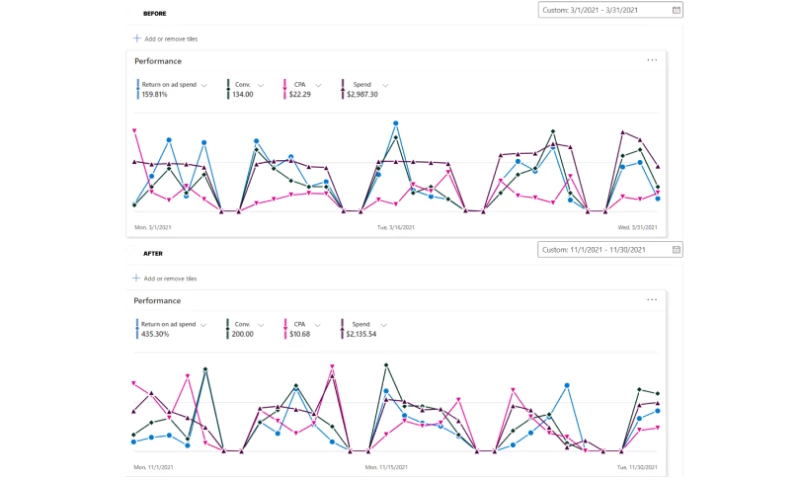Open more options on bottom Performance tile
The image size is (800, 480).
pos(652,300)
